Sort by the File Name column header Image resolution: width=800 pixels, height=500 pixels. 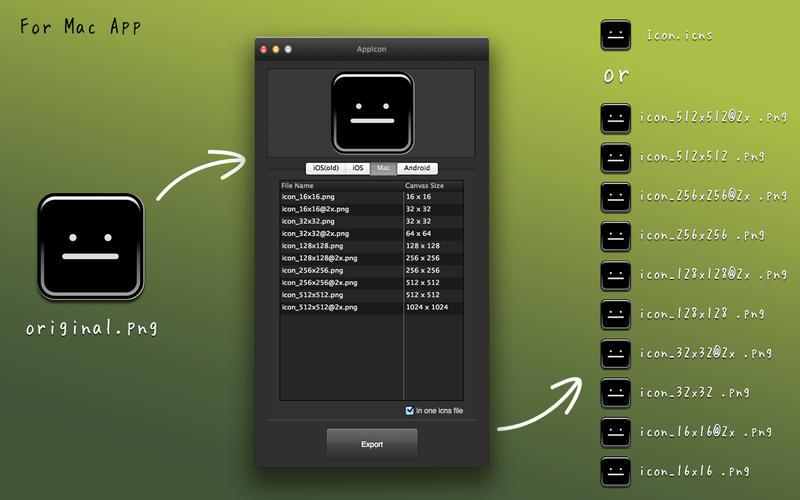[341, 185]
